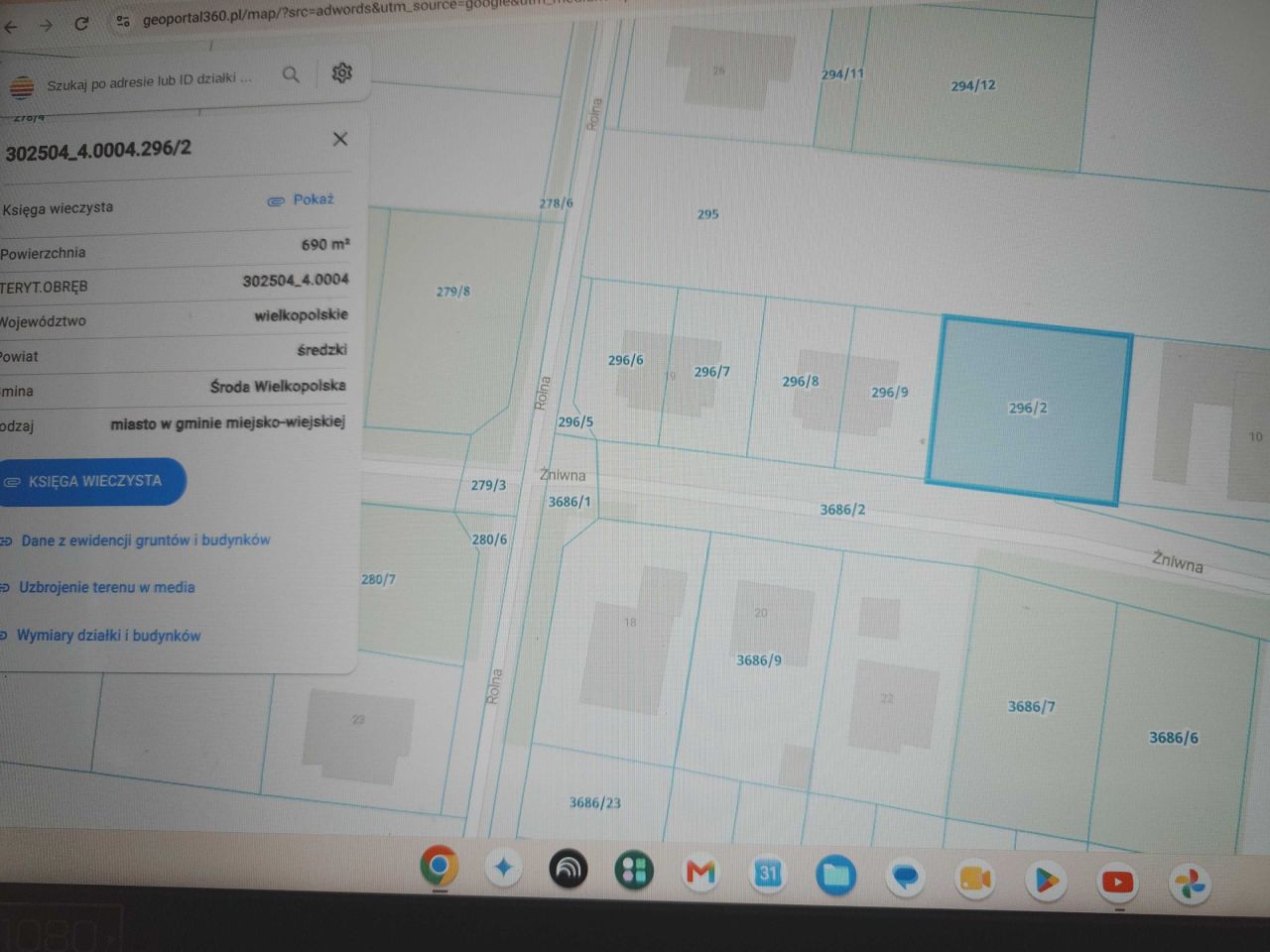Select the highlighted parcel 296/2 on map
This screenshot has width=1270, height=952.
[x=1029, y=409]
